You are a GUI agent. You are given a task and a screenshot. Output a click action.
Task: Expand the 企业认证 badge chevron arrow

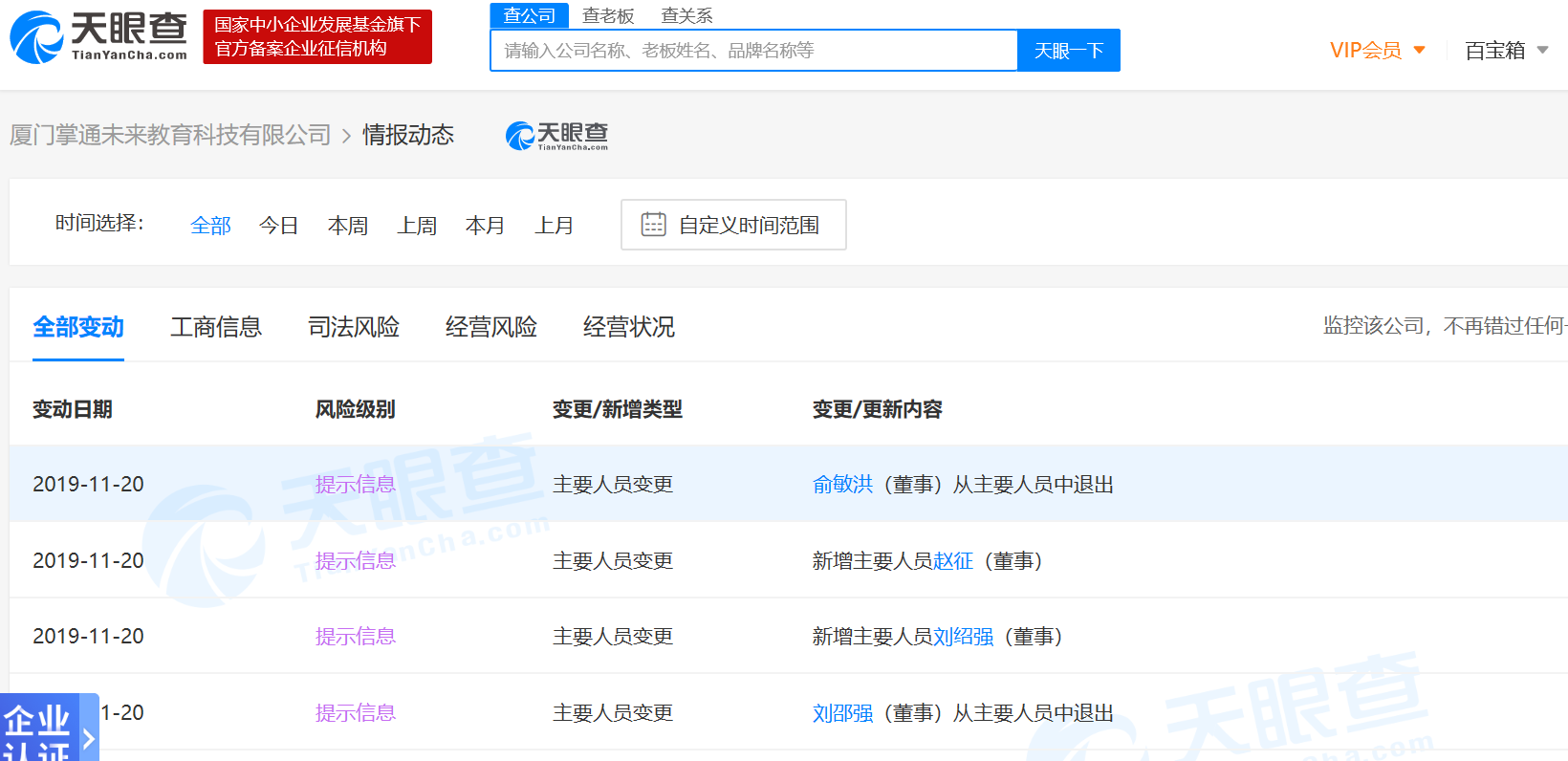pos(88,738)
